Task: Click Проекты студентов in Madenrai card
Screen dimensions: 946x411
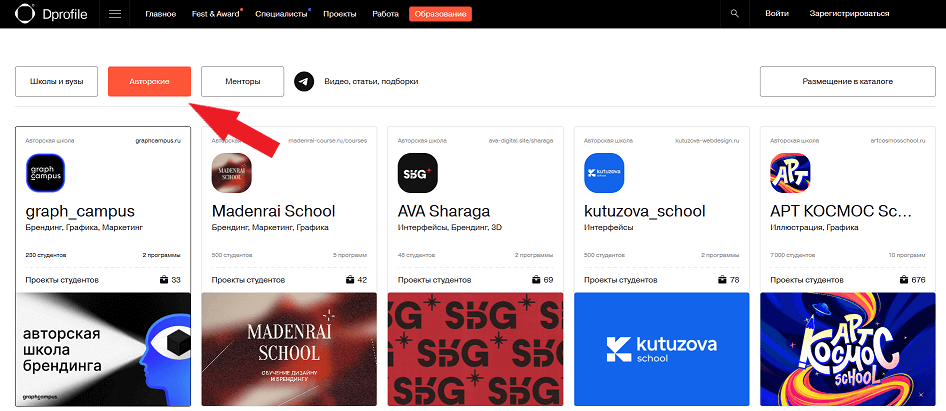Action: 249,280
